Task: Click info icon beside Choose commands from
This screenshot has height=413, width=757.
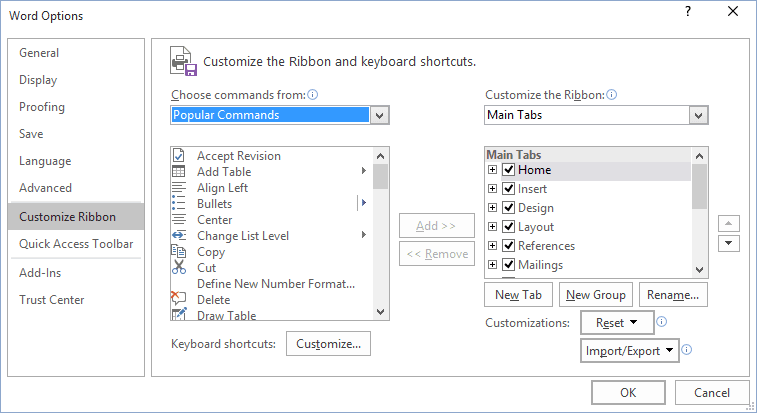Action: pos(312,95)
